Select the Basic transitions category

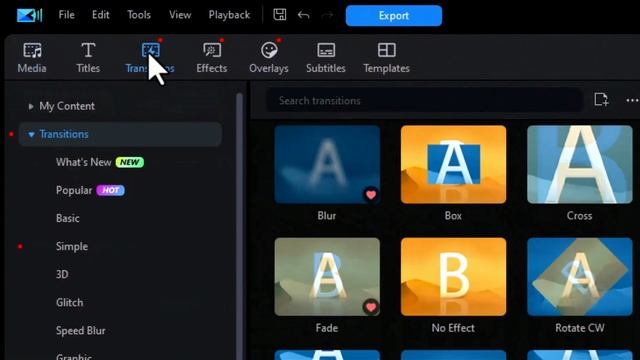68,218
